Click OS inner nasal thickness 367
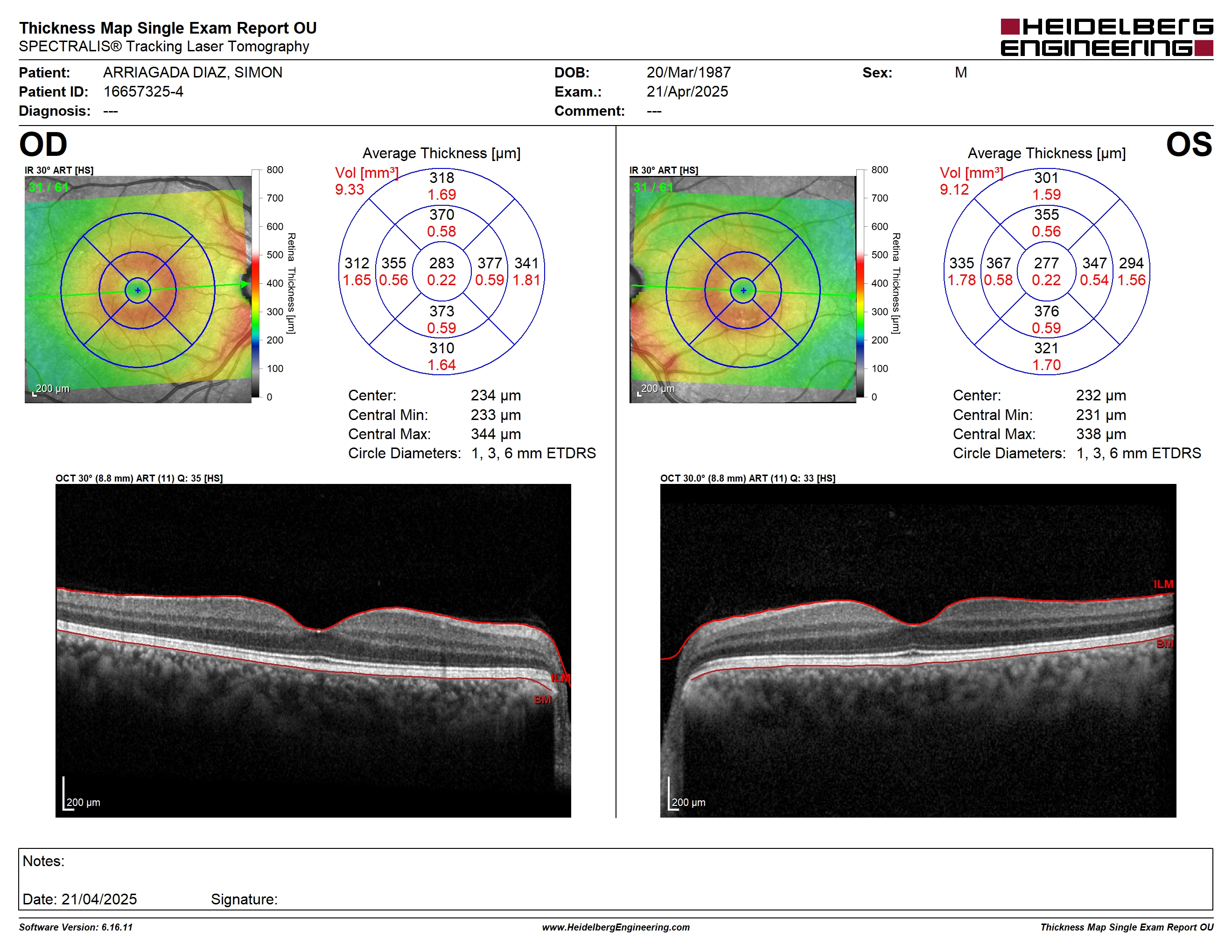 pyautogui.click(x=998, y=263)
